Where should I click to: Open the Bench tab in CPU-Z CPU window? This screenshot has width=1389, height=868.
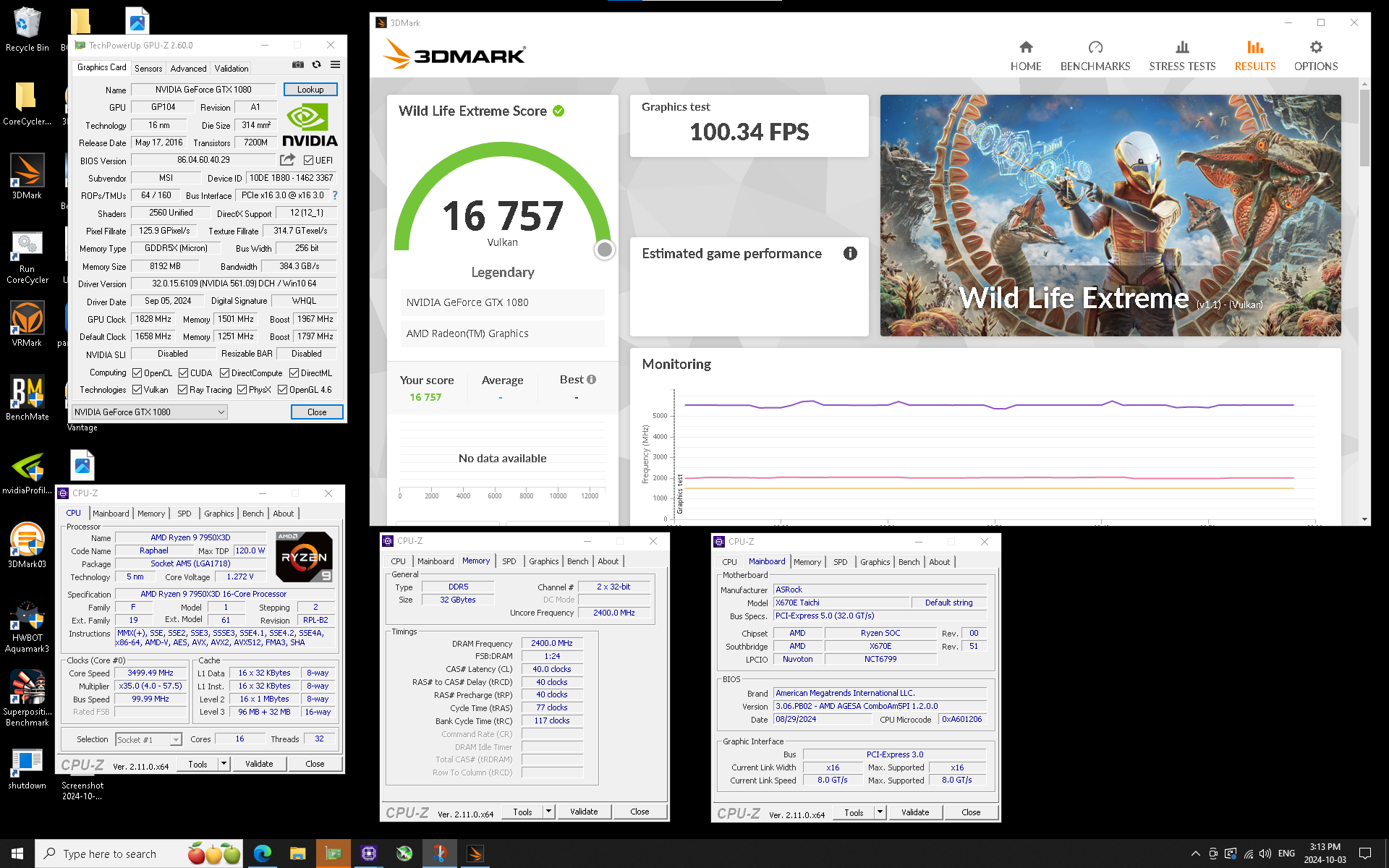coord(253,514)
